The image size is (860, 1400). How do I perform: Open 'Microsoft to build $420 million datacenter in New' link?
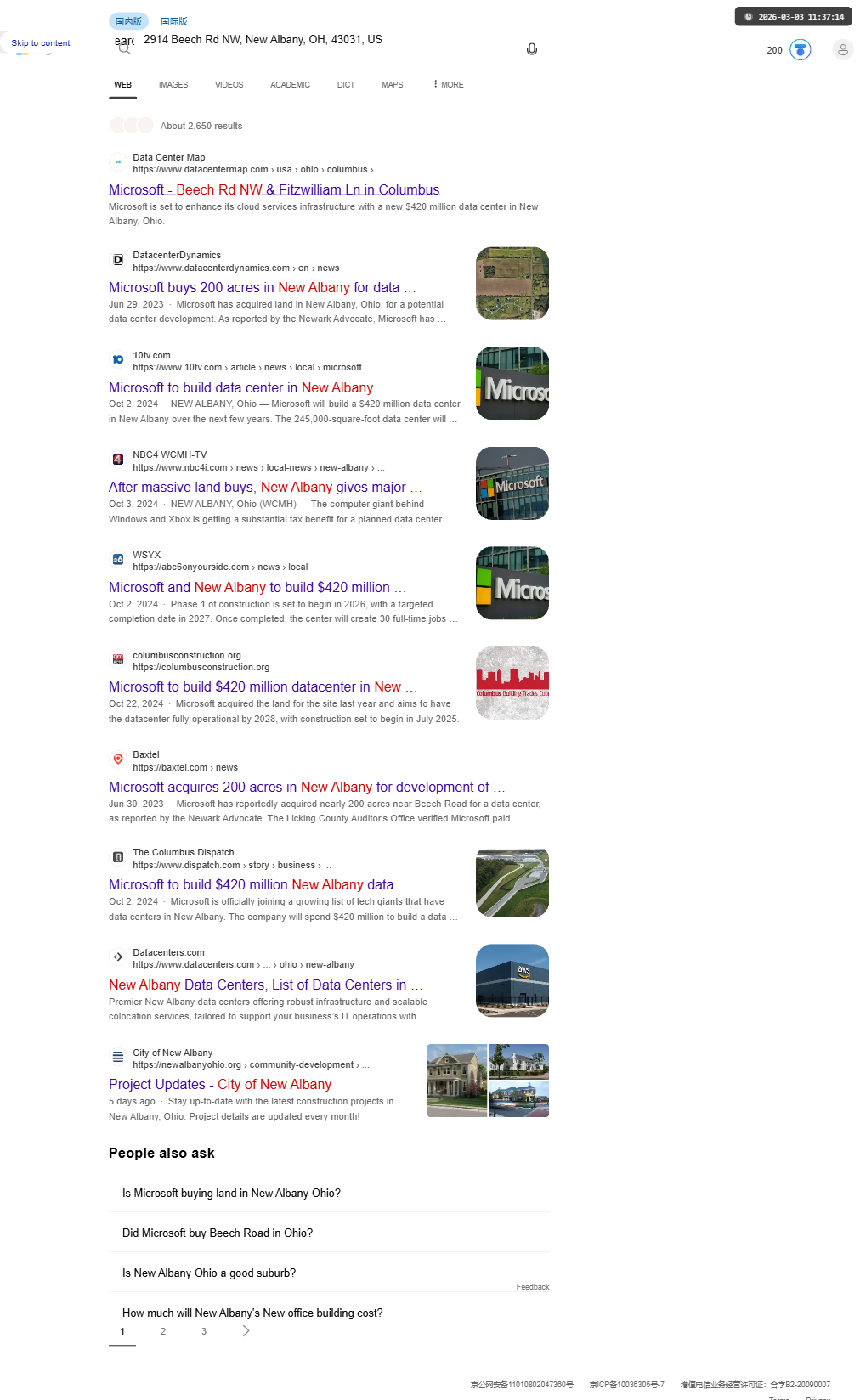click(263, 687)
